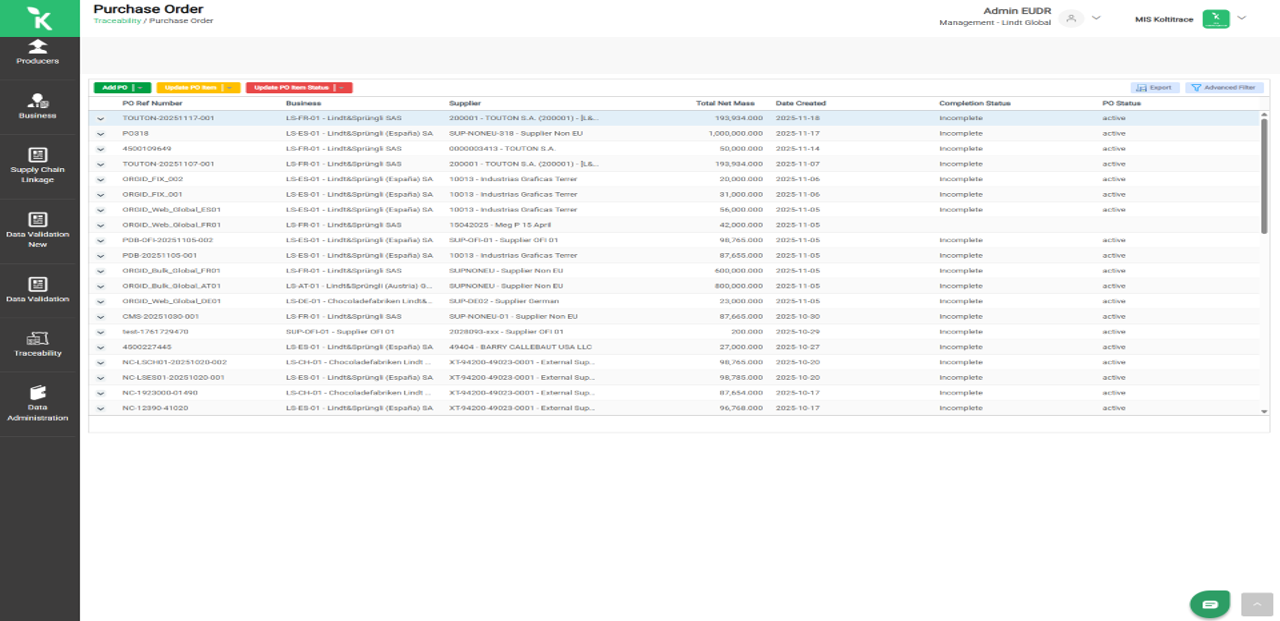Select the ORGID_Web_Global_DE01 reference cell

171,301
